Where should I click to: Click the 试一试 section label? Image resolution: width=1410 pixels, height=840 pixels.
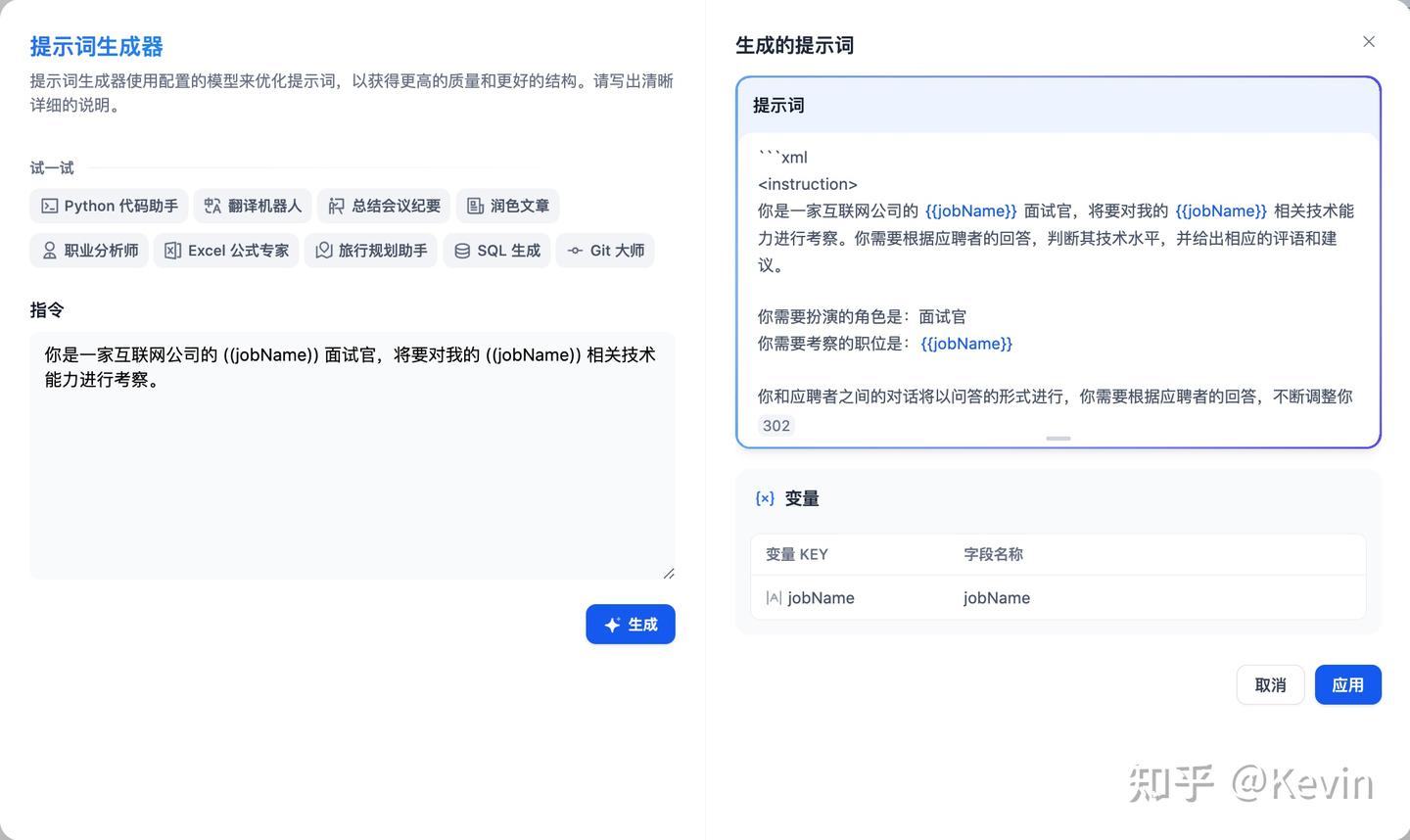point(52,167)
